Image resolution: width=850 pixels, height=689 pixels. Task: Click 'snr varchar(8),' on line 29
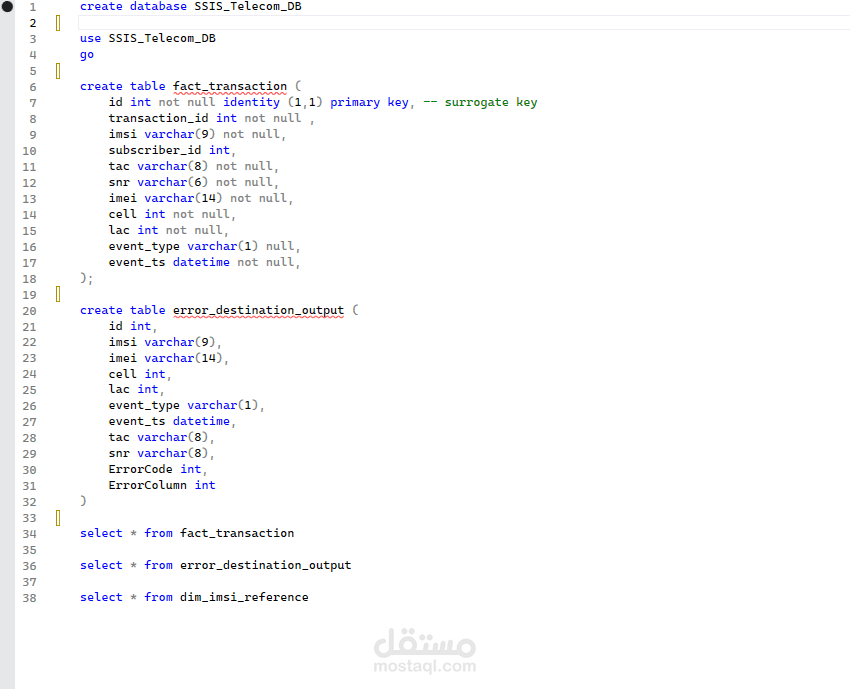click(x=162, y=453)
